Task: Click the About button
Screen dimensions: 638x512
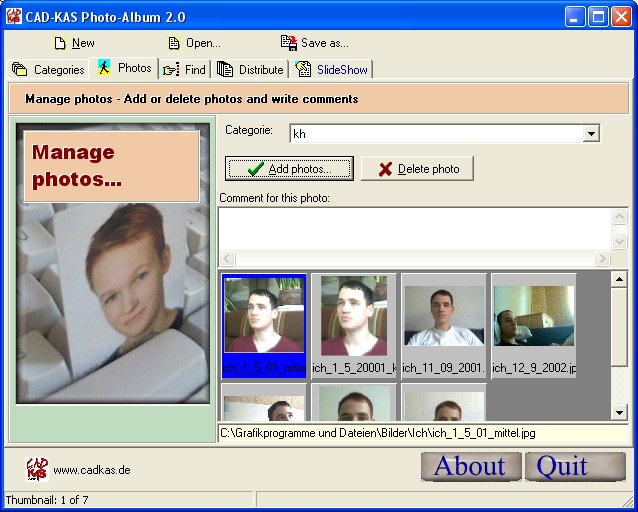Action: [470, 466]
